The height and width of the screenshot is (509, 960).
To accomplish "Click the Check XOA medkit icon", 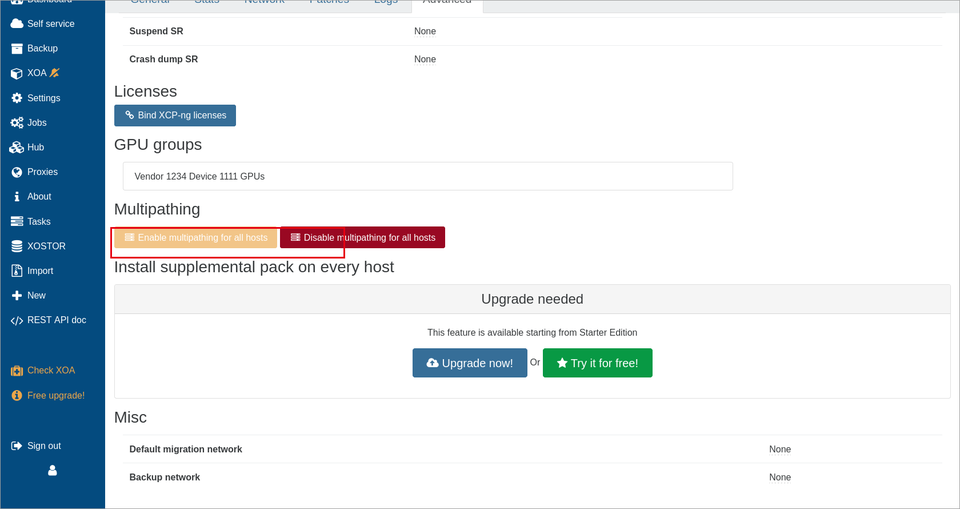I will [17, 371].
